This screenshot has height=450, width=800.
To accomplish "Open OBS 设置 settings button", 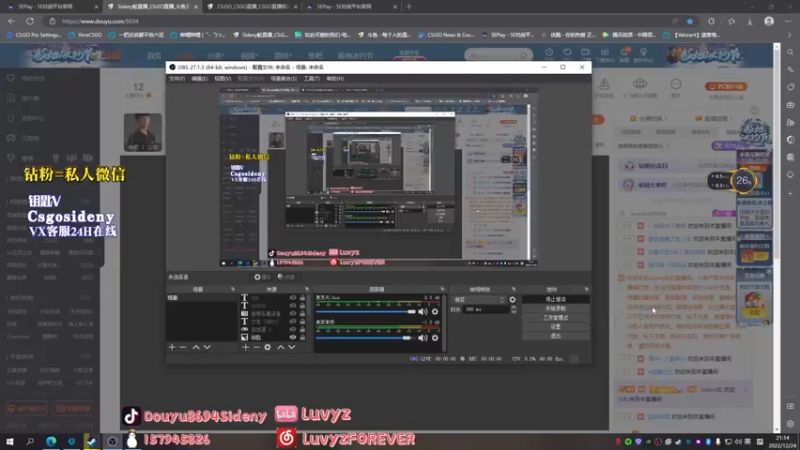I will [x=556, y=327].
